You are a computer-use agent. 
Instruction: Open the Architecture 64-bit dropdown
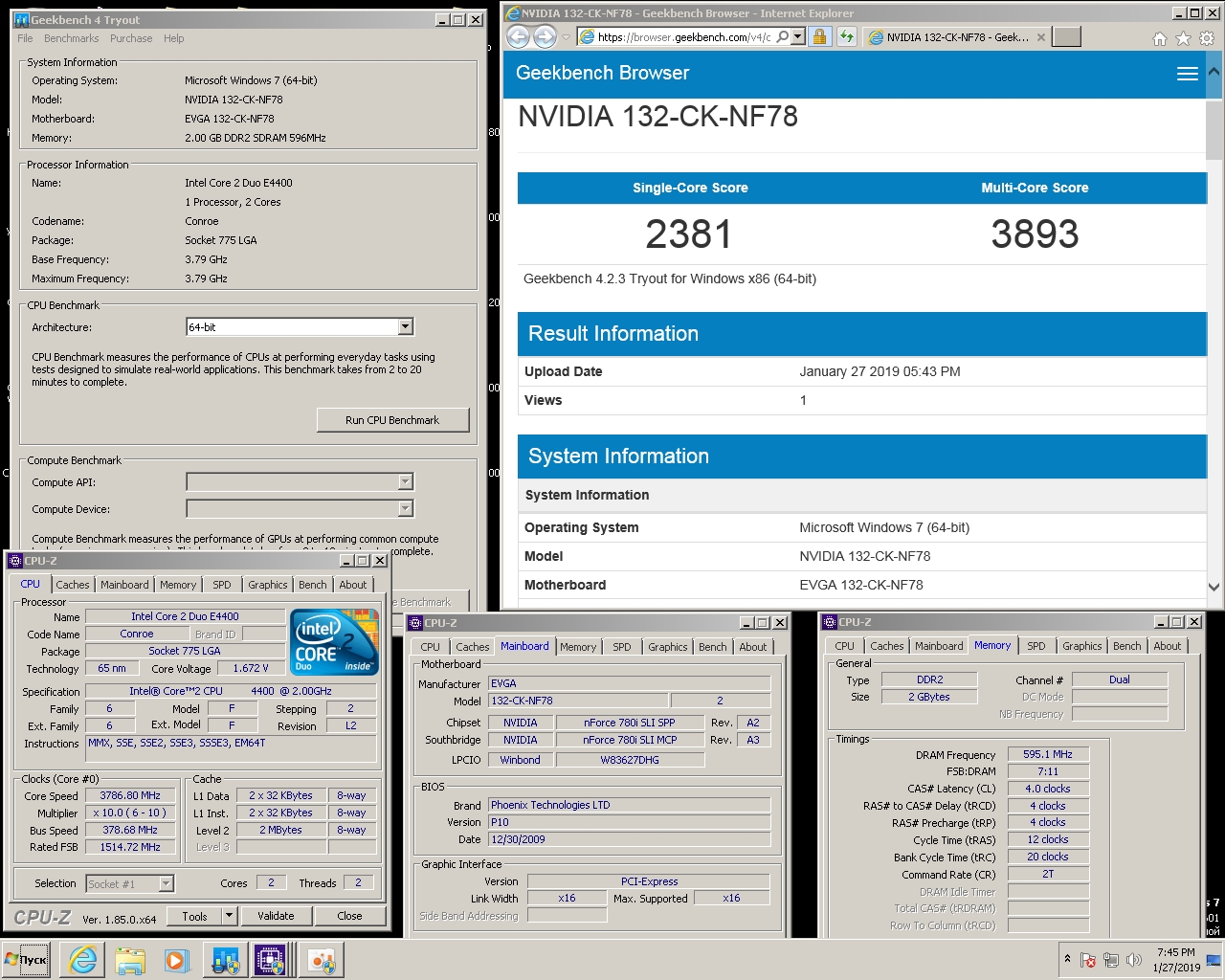pyautogui.click(x=406, y=327)
